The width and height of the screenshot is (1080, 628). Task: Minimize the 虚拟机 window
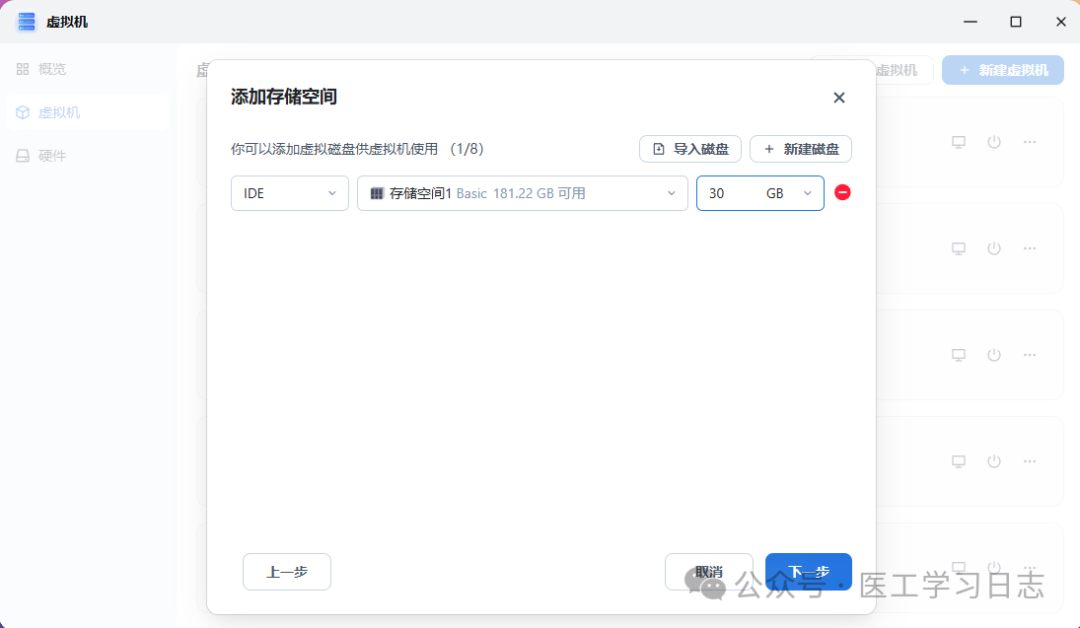click(x=970, y=21)
